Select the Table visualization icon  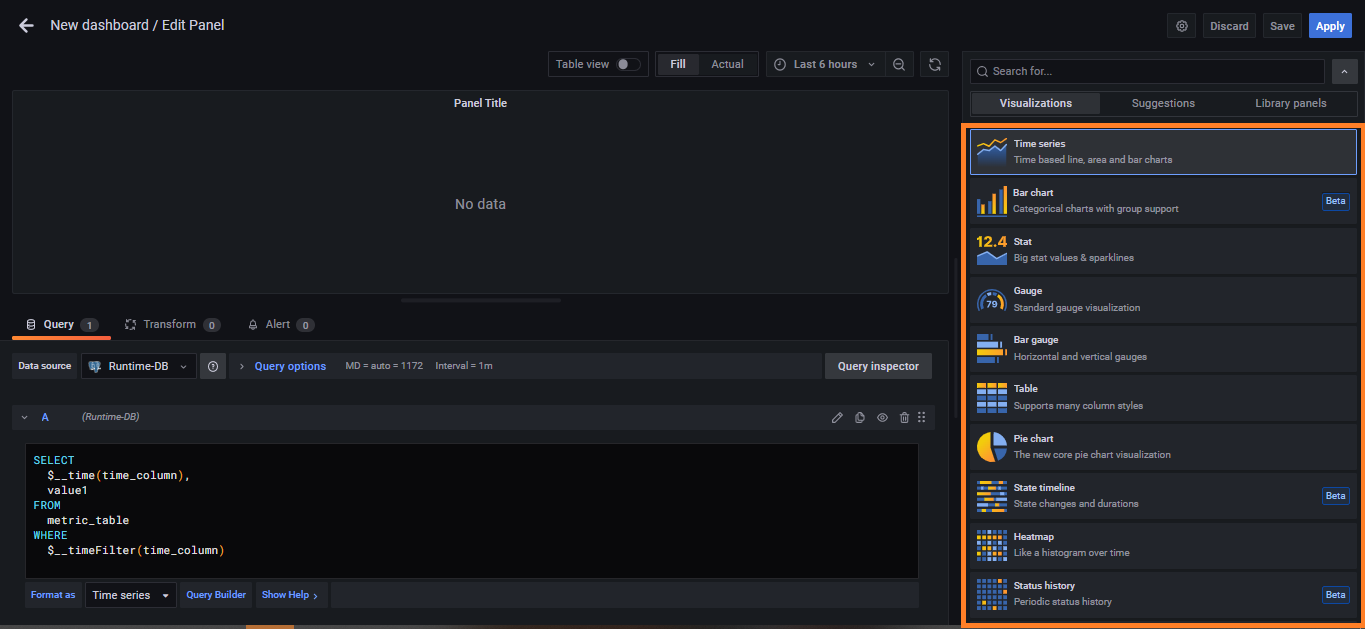pos(992,397)
